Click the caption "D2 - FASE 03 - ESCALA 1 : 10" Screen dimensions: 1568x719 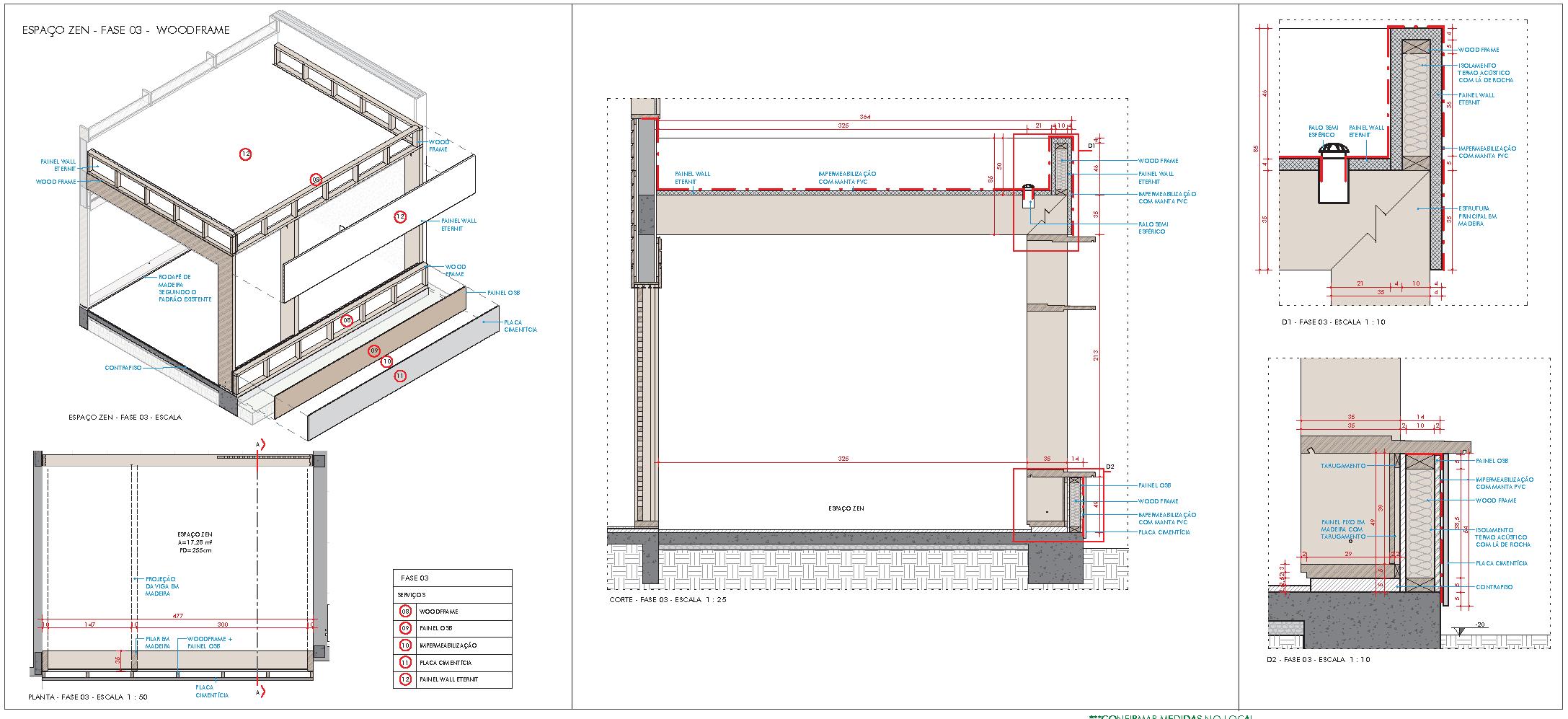[1319, 659]
